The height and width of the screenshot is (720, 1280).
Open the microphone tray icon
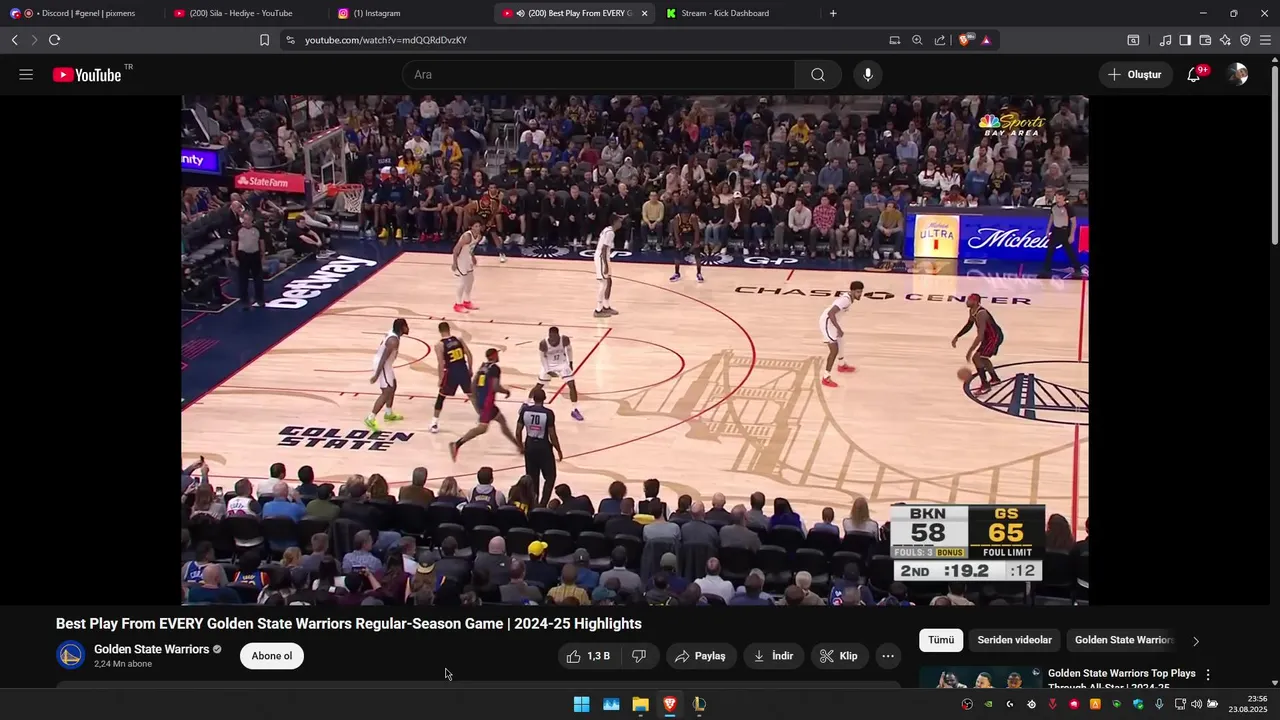coord(1159,704)
